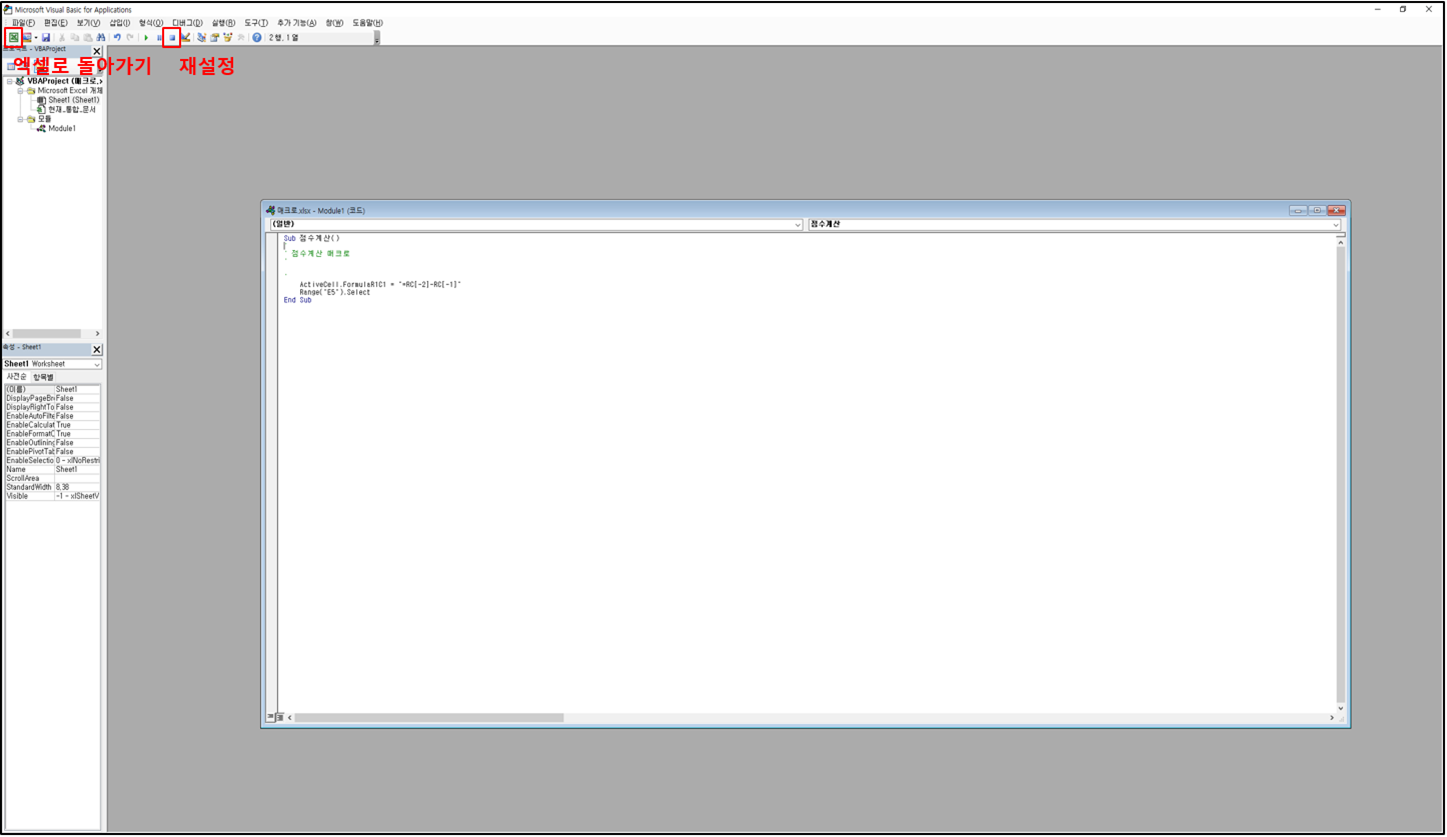Pause execution with the Break icon
Viewport: 1447px width, 837px height.
pyautogui.click(x=159, y=37)
